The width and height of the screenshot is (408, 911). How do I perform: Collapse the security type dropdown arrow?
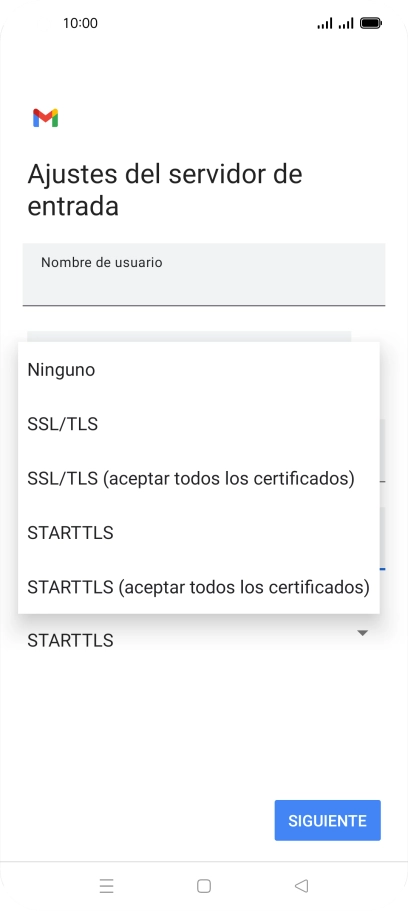coord(362,633)
